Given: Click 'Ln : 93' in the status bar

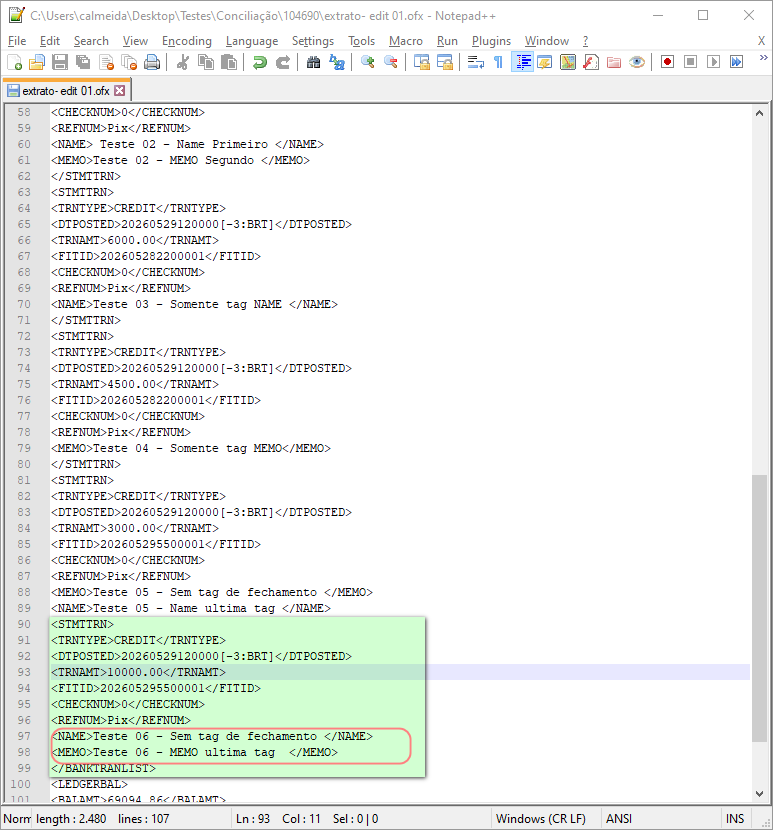Looking at the screenshot, I should point(253,818).
